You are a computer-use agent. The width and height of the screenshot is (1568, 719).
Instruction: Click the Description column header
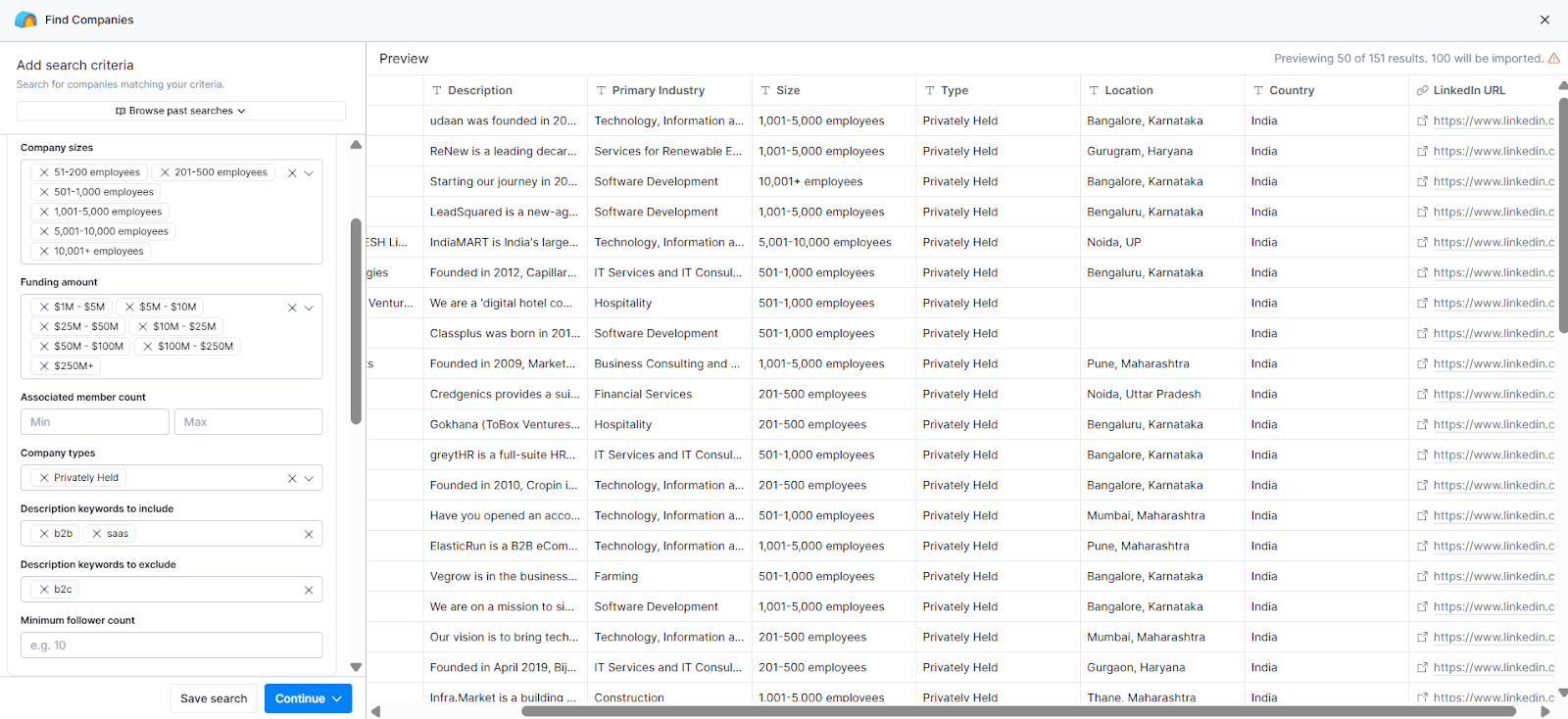505,90
